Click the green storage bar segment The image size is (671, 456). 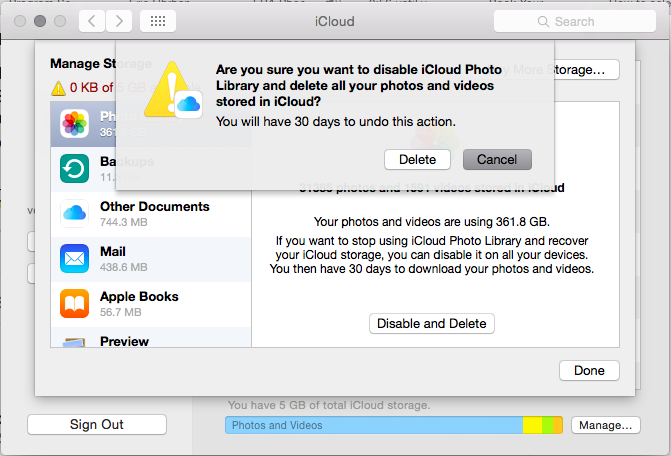(548, 425)
